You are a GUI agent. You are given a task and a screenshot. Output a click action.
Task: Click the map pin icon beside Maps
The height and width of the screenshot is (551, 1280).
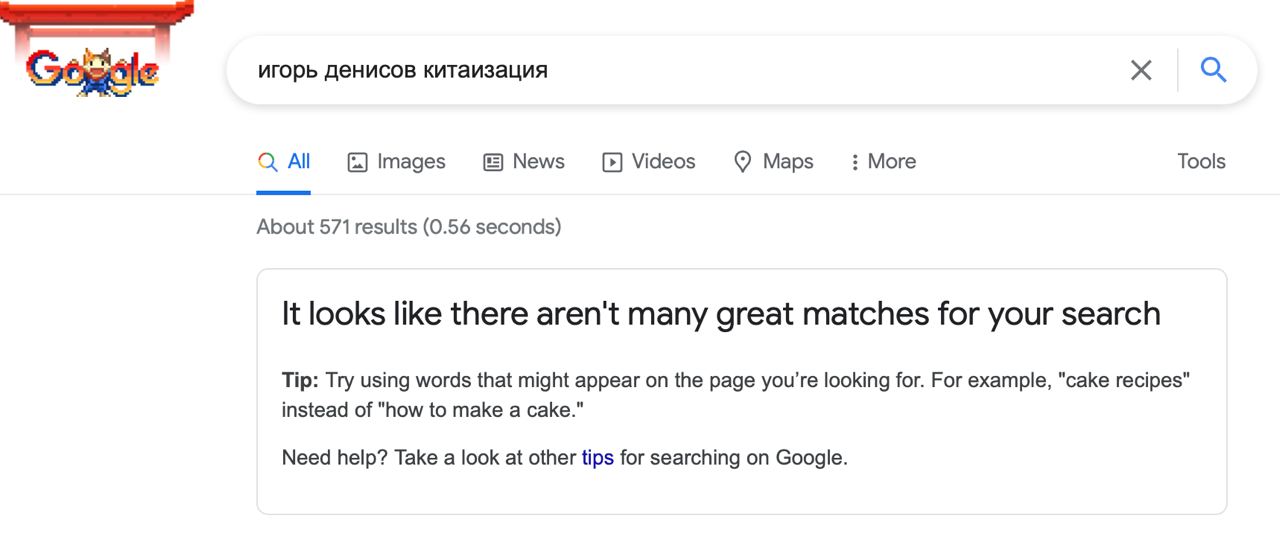coord(742,162)
